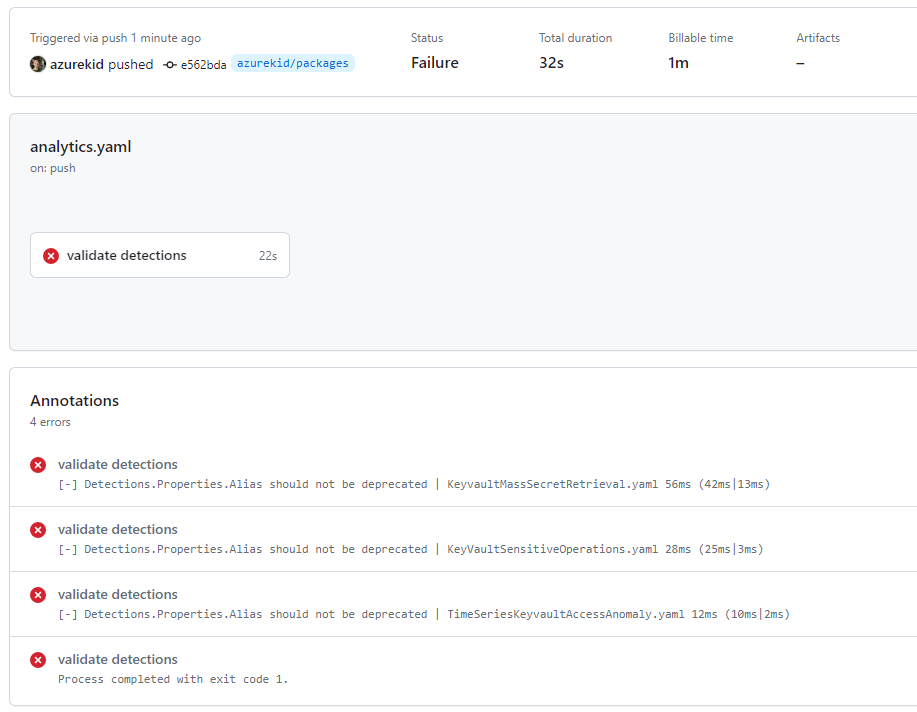Click azurekid's avatar image
The image size is (917, 712).
tap(37, 63)
